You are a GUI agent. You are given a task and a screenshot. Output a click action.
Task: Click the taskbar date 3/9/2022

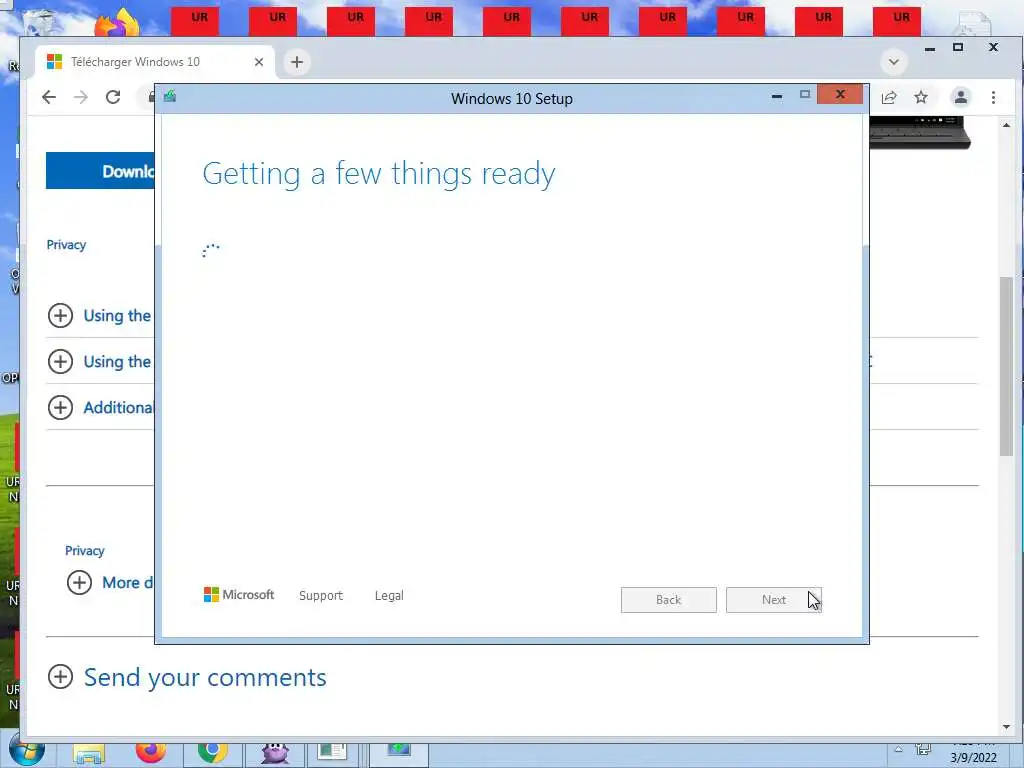[973, 758]
